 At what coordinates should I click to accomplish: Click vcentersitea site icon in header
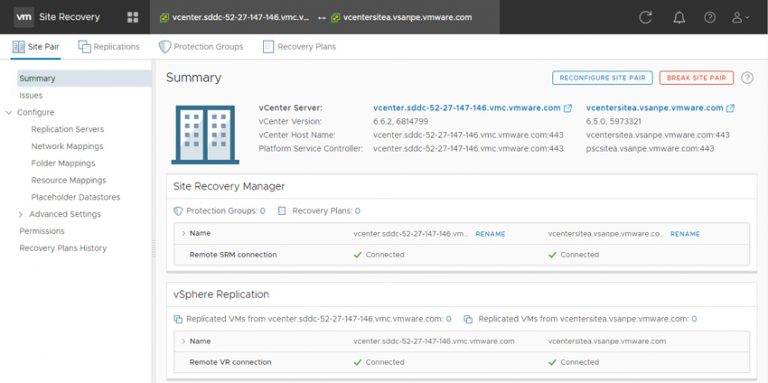tap(336, 18)
